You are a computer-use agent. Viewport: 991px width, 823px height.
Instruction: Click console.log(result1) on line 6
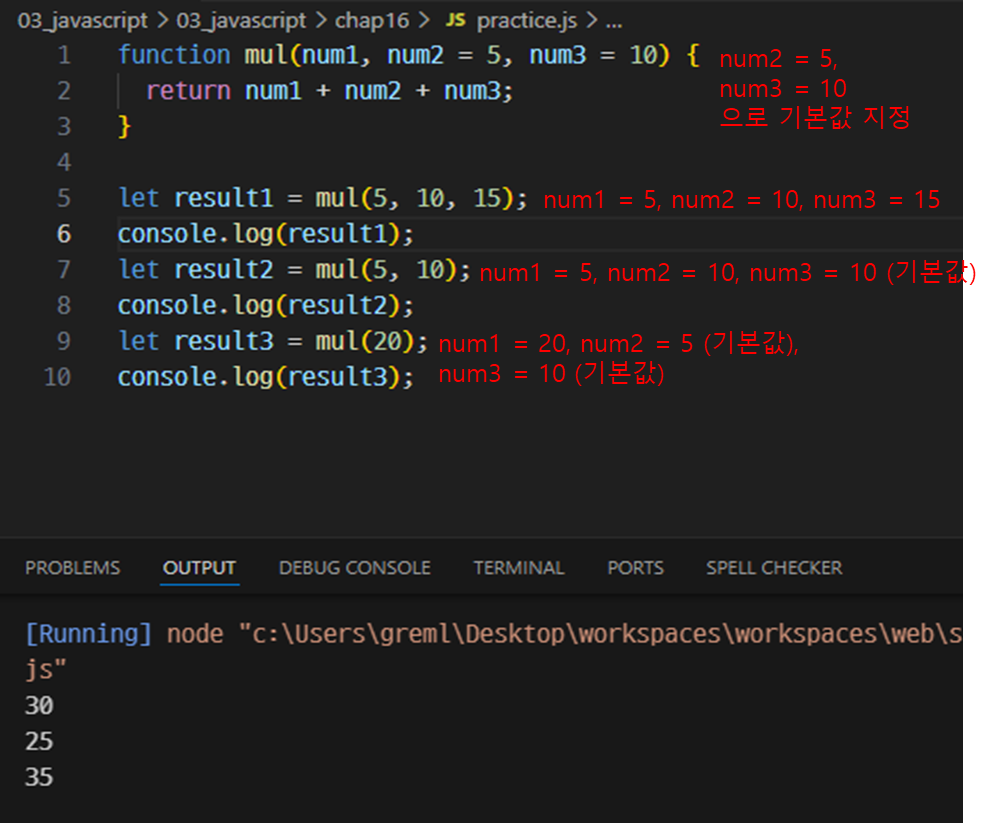[x=265, y=235]
